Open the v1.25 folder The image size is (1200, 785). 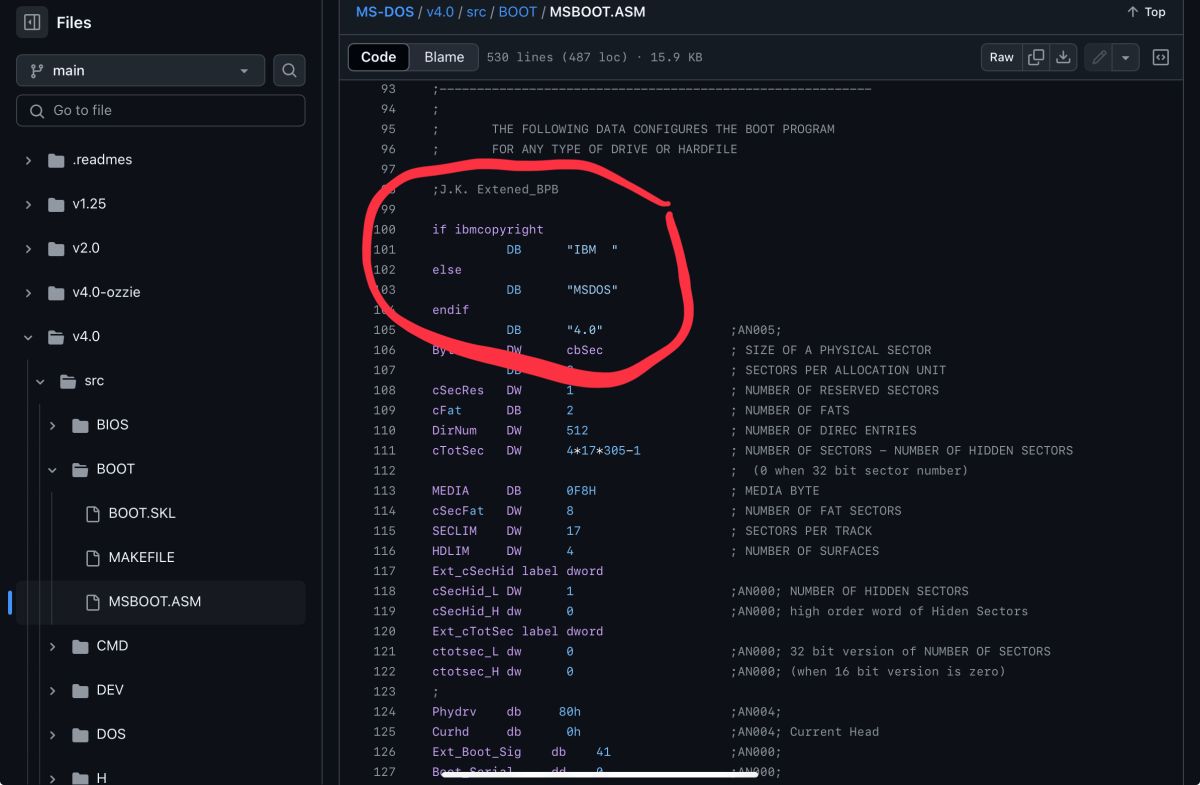click(x=89, y=204)
